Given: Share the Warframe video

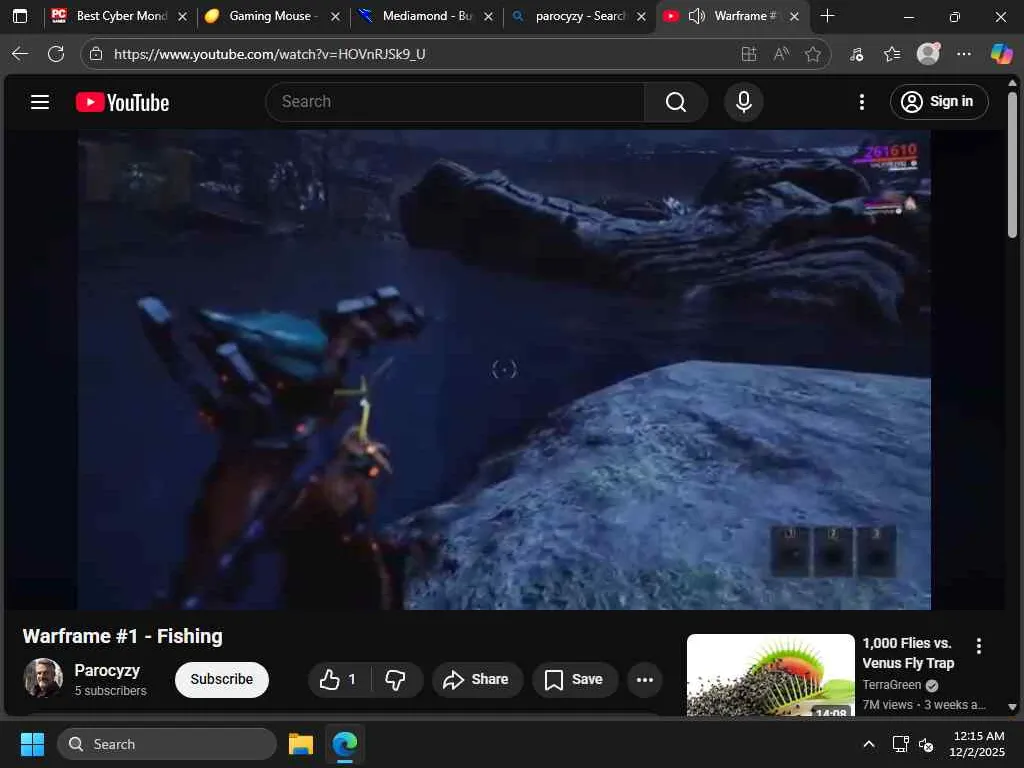Looking at the screenshot, I should [x=477, y=680].
